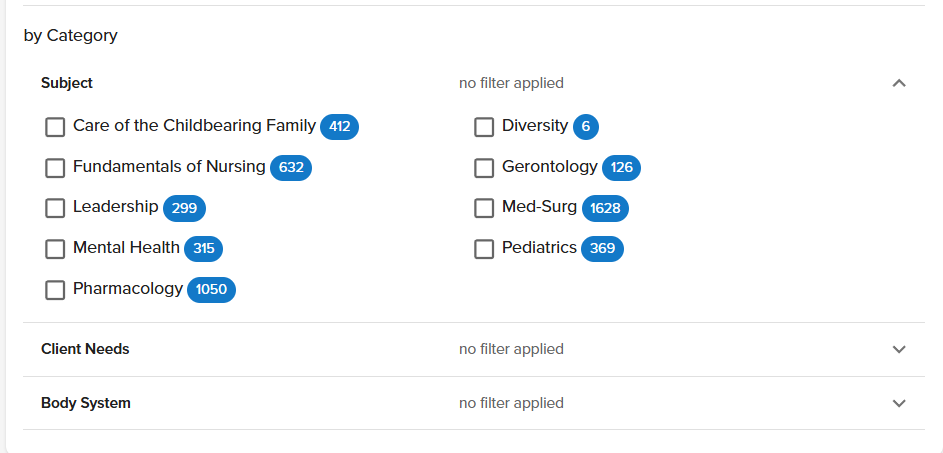Enable the Fundamentals of Nursing filter checkbox
943x453 pixels.
tap(55, 168)
